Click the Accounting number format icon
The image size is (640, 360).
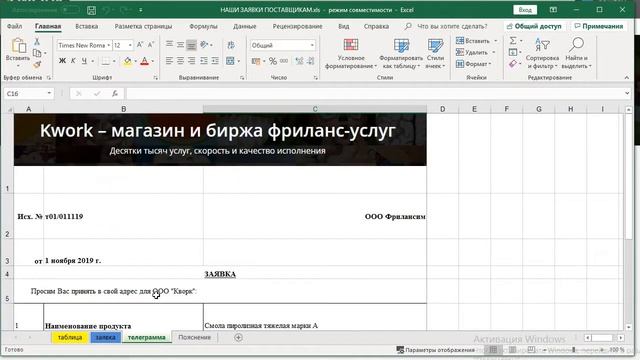pyautogui.click(x=256, y=61)
